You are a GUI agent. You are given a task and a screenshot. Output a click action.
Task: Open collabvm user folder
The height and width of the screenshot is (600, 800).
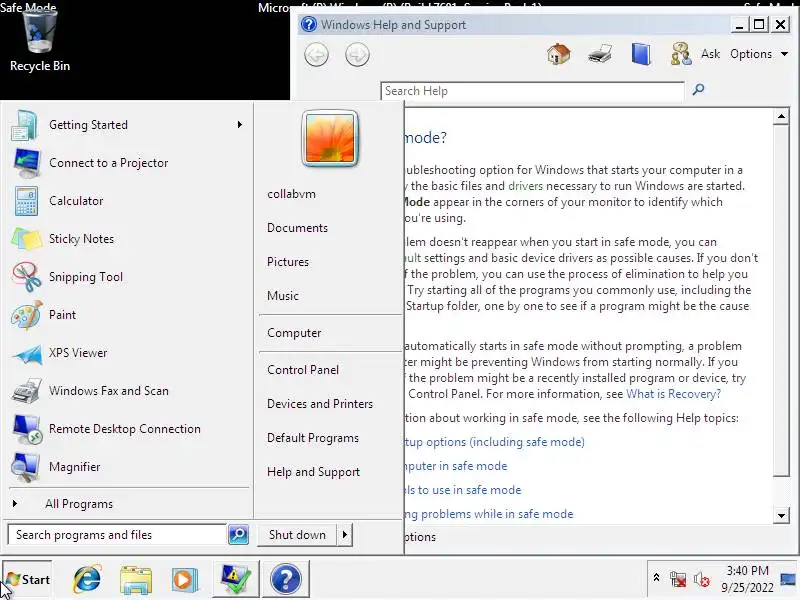291,194
